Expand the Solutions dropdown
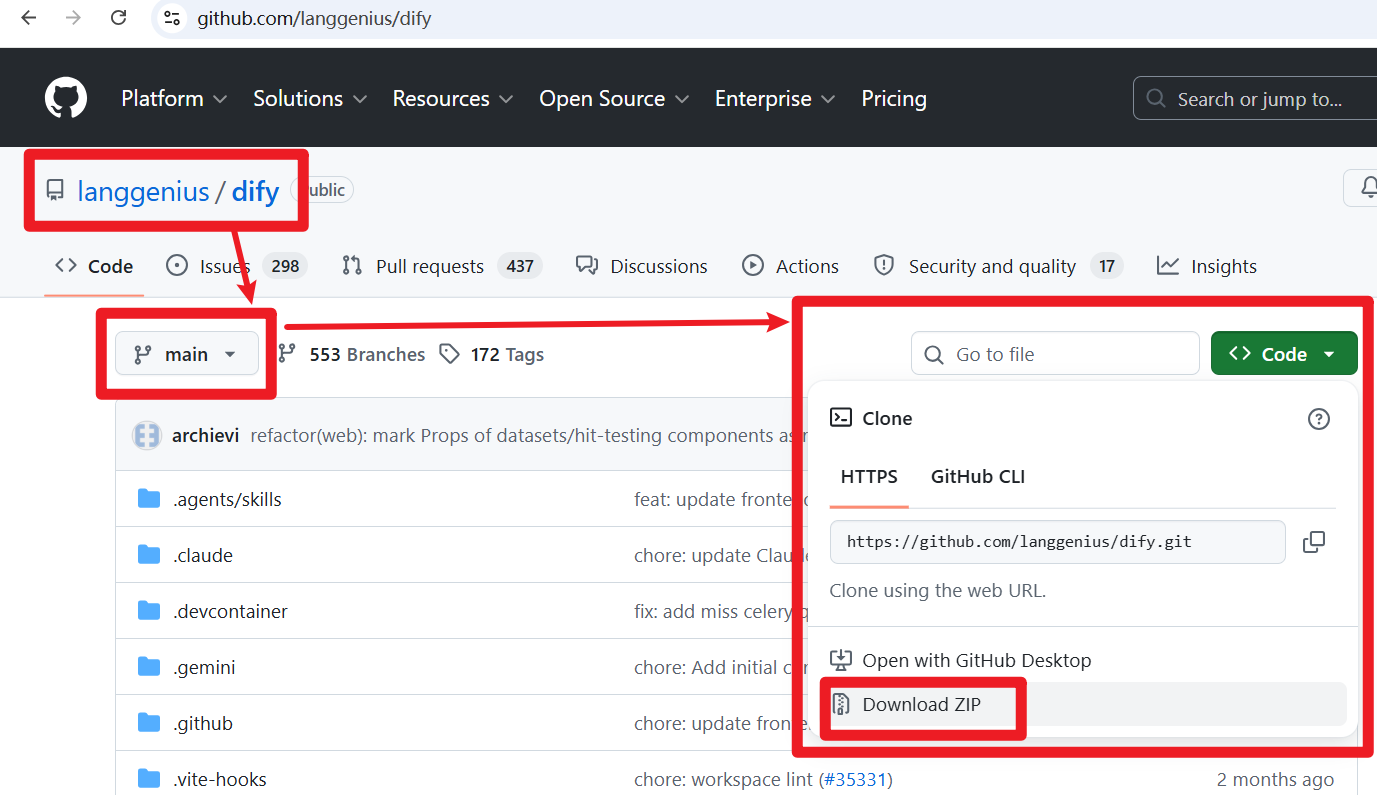The image size is (1377, 795). (x=310, y=99)
